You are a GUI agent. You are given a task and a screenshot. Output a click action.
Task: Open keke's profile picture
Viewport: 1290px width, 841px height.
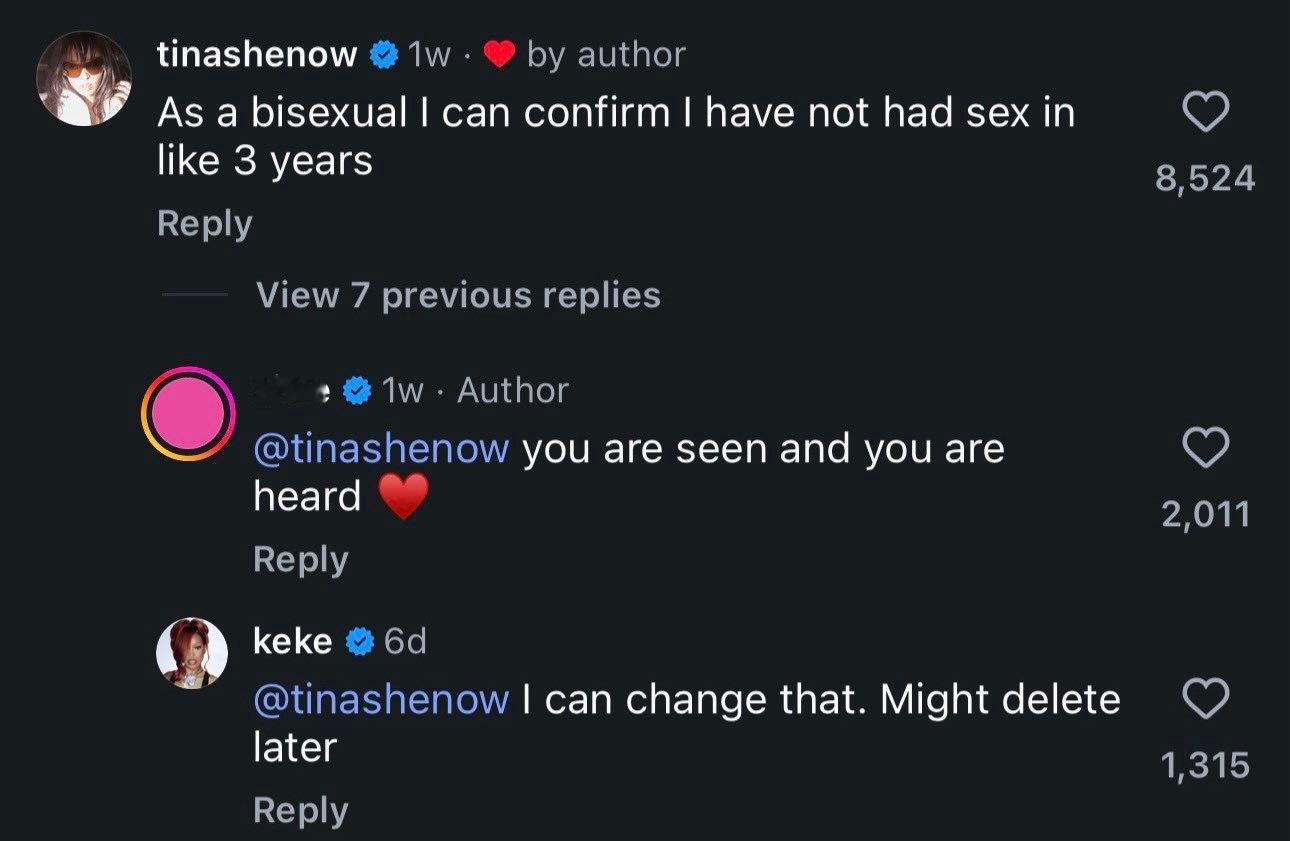pos(190,652)
